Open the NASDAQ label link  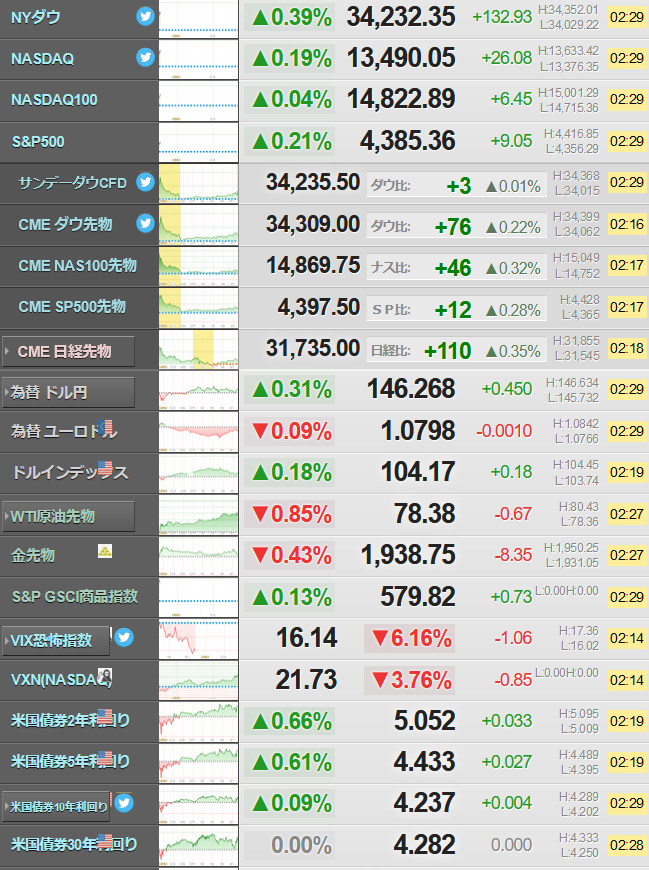(43, 58)
